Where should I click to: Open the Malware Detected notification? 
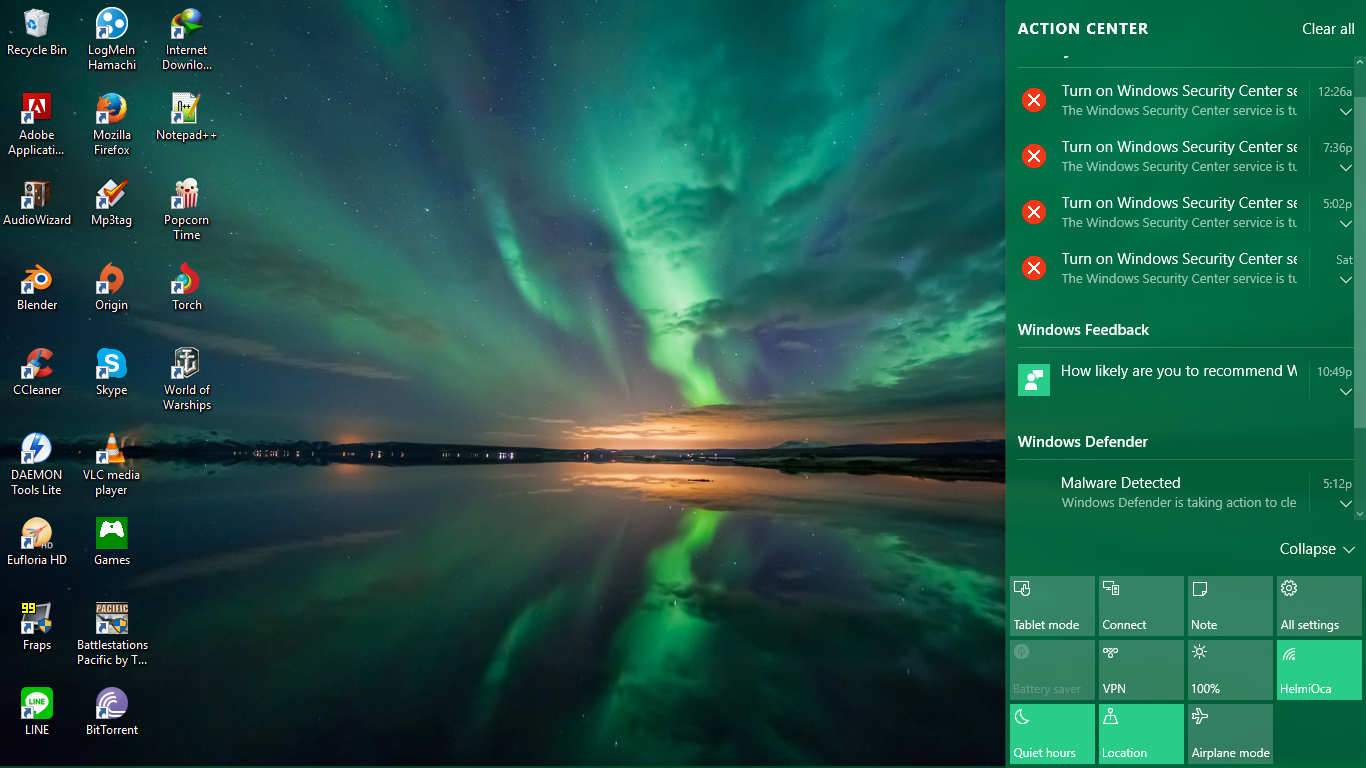click(x=1179, y=492)
